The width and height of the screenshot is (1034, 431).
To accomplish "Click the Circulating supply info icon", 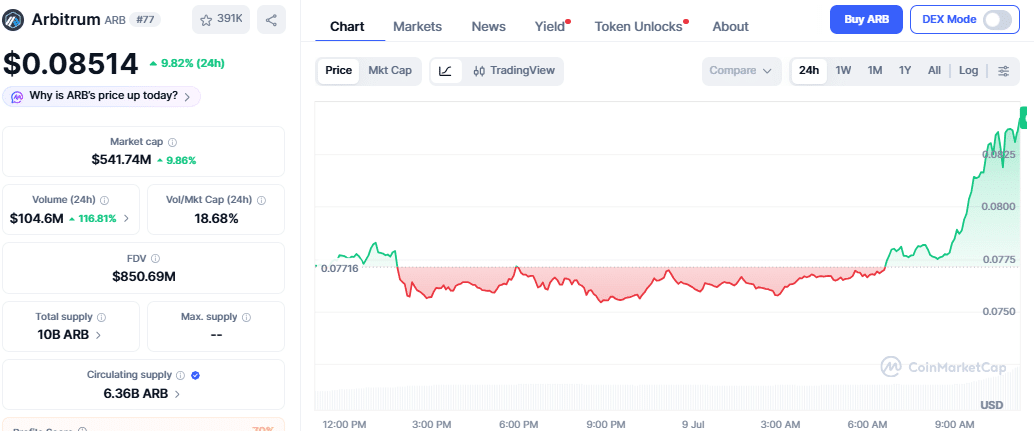I will tap(180, 375).
